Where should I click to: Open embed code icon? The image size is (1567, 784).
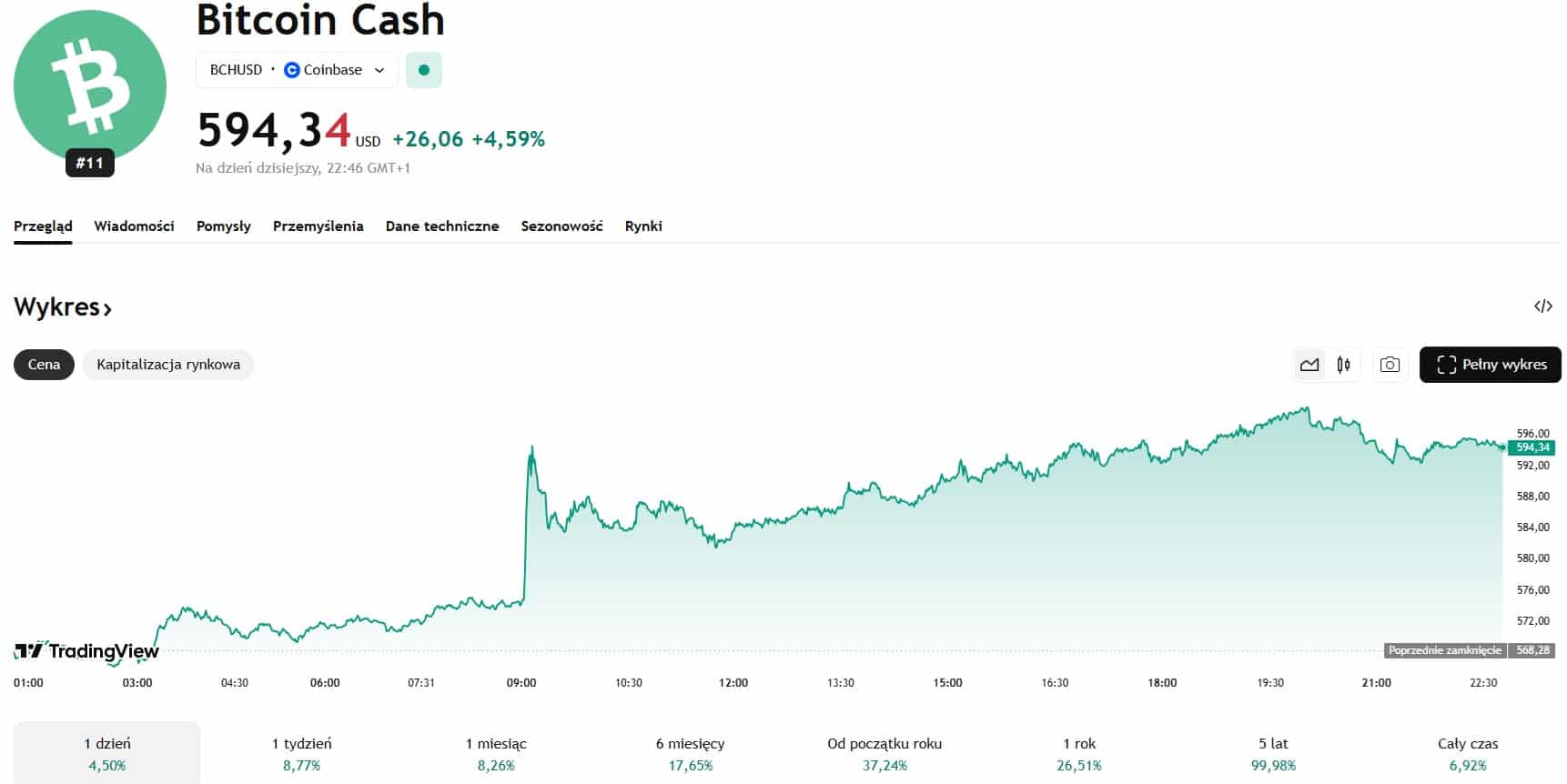pos(1542,307)
